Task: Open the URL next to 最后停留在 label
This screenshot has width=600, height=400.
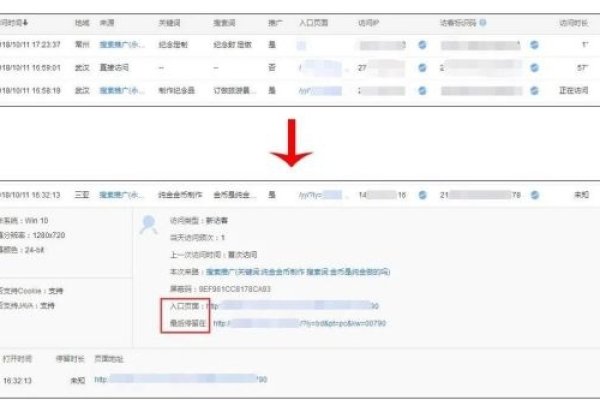Action: pos(299,323)
